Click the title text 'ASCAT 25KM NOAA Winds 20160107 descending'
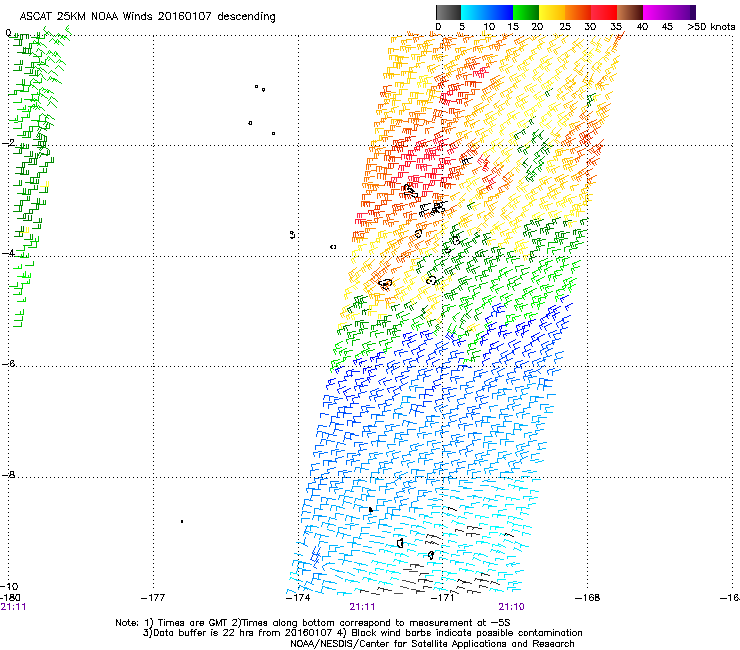The height and width of the screenshot is (650, 740). tap(147, 17)
